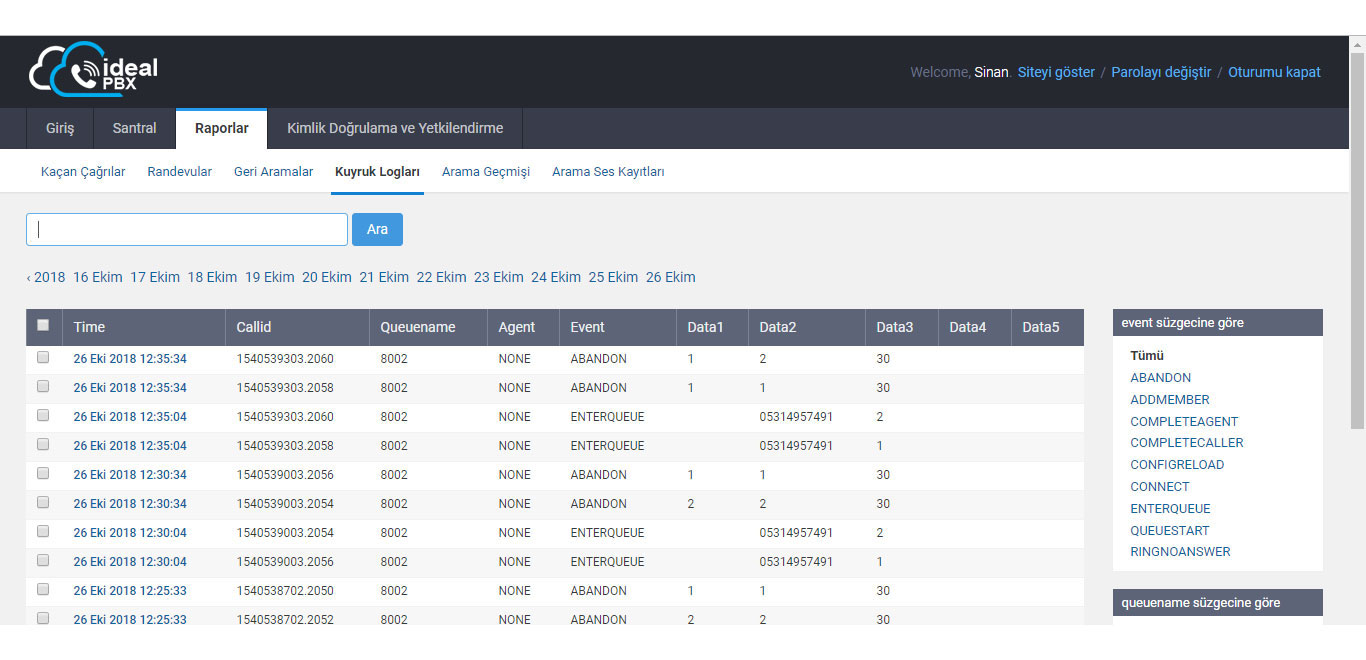Viewport: 1366px width, 660px height.
Task: Check the first 12:35:34 ABANDON row checkbox
Action: tap(43, 357)
